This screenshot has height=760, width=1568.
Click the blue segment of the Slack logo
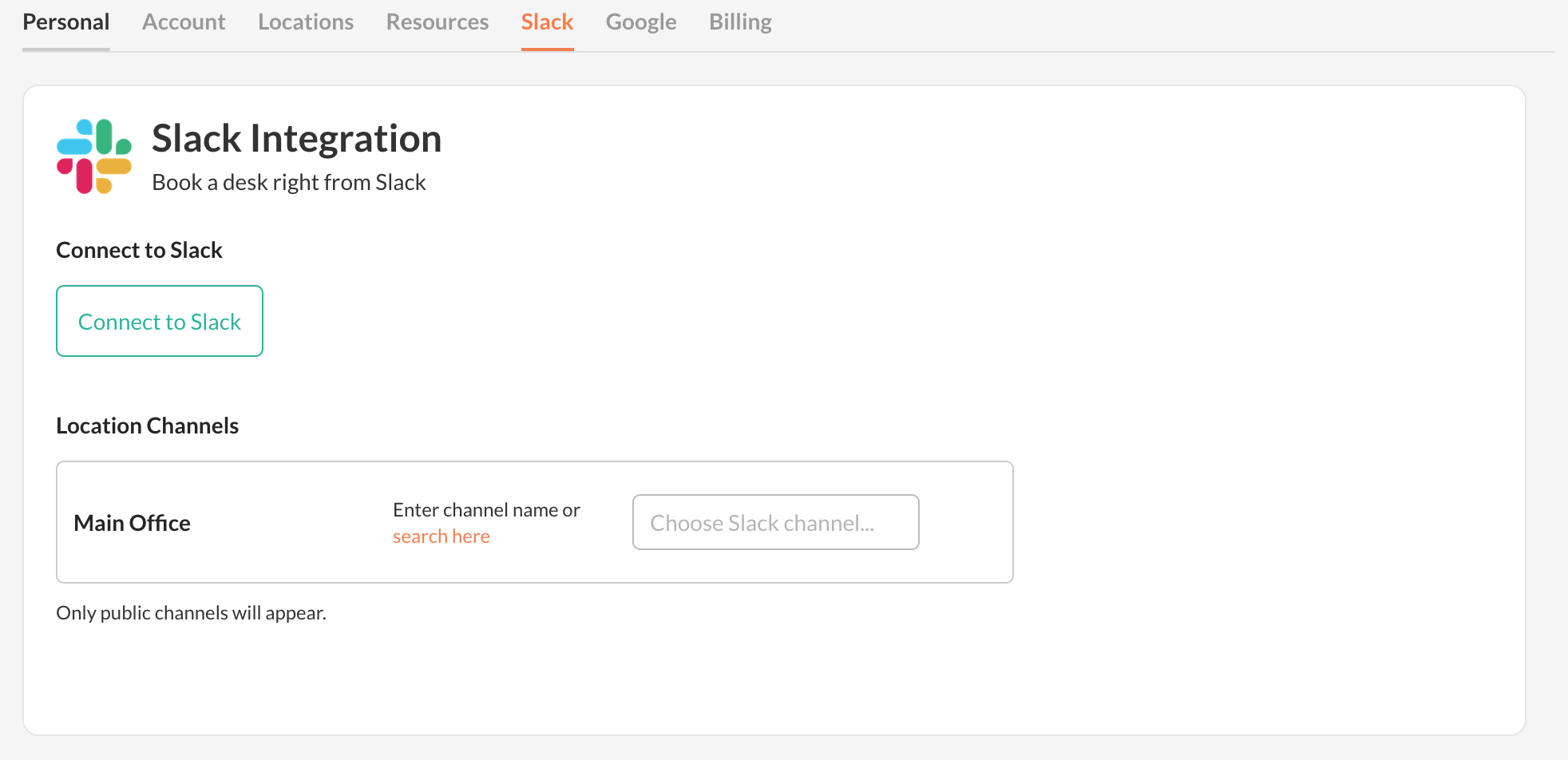point(75,145)
